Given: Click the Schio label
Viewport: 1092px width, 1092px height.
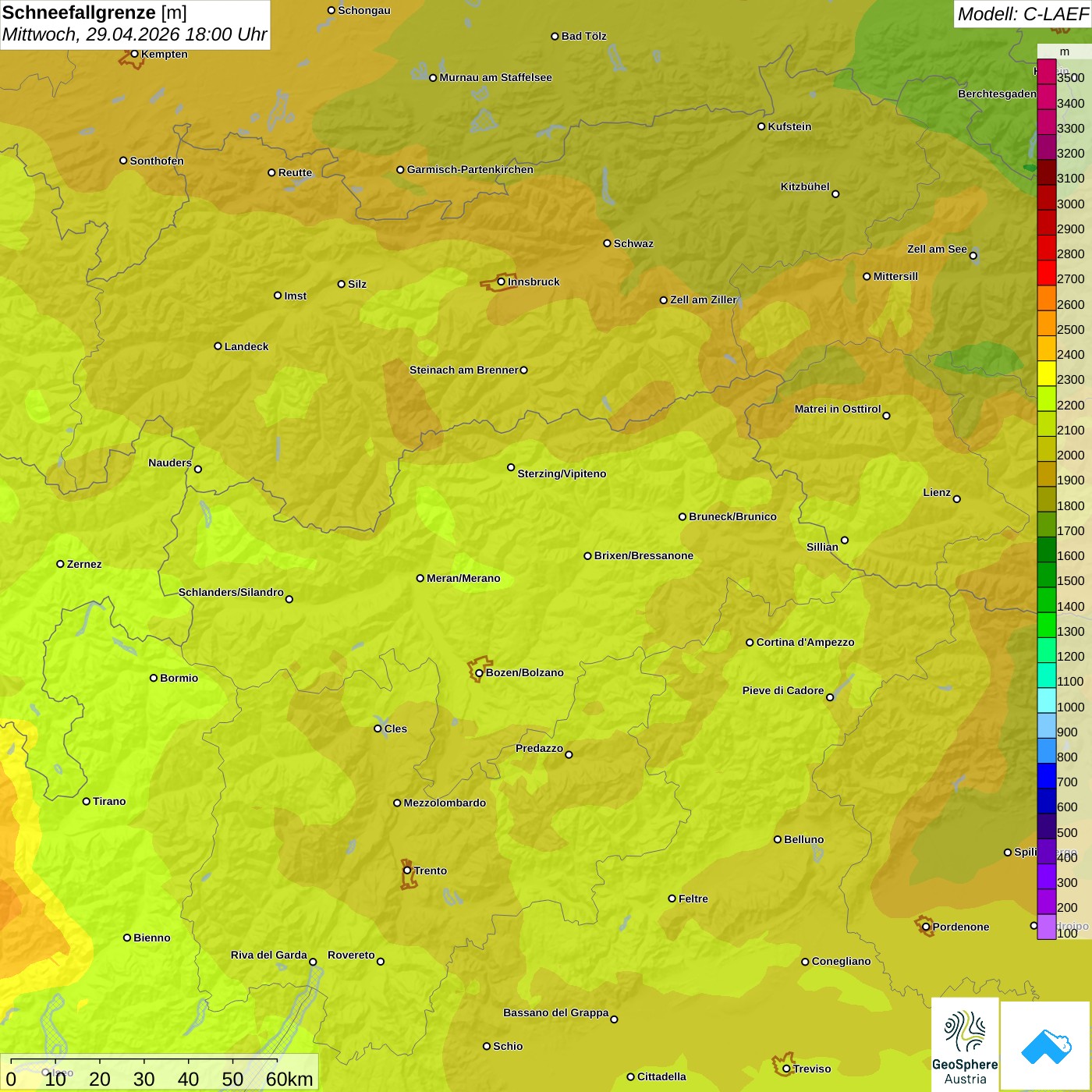Looking at the screenshot, I should (508, 1046).
